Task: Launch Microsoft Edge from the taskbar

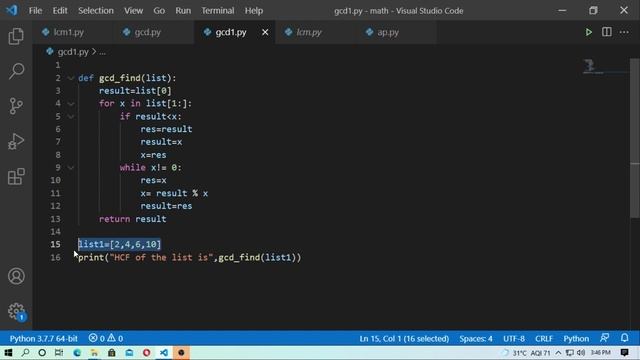Action: [x=77, y=353]
